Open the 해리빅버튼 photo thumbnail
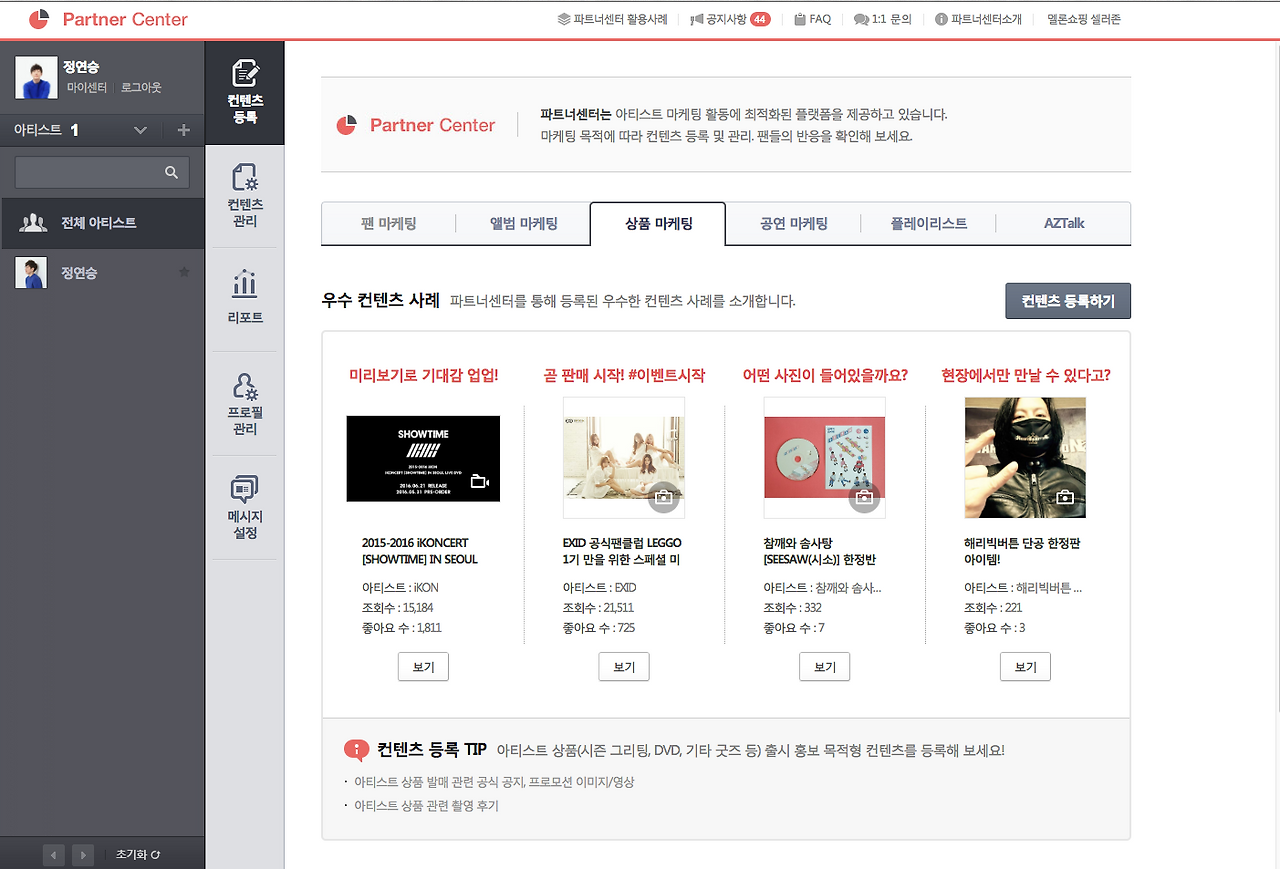The width and height of the screenshot is (1280, 869). point(1025,457)
